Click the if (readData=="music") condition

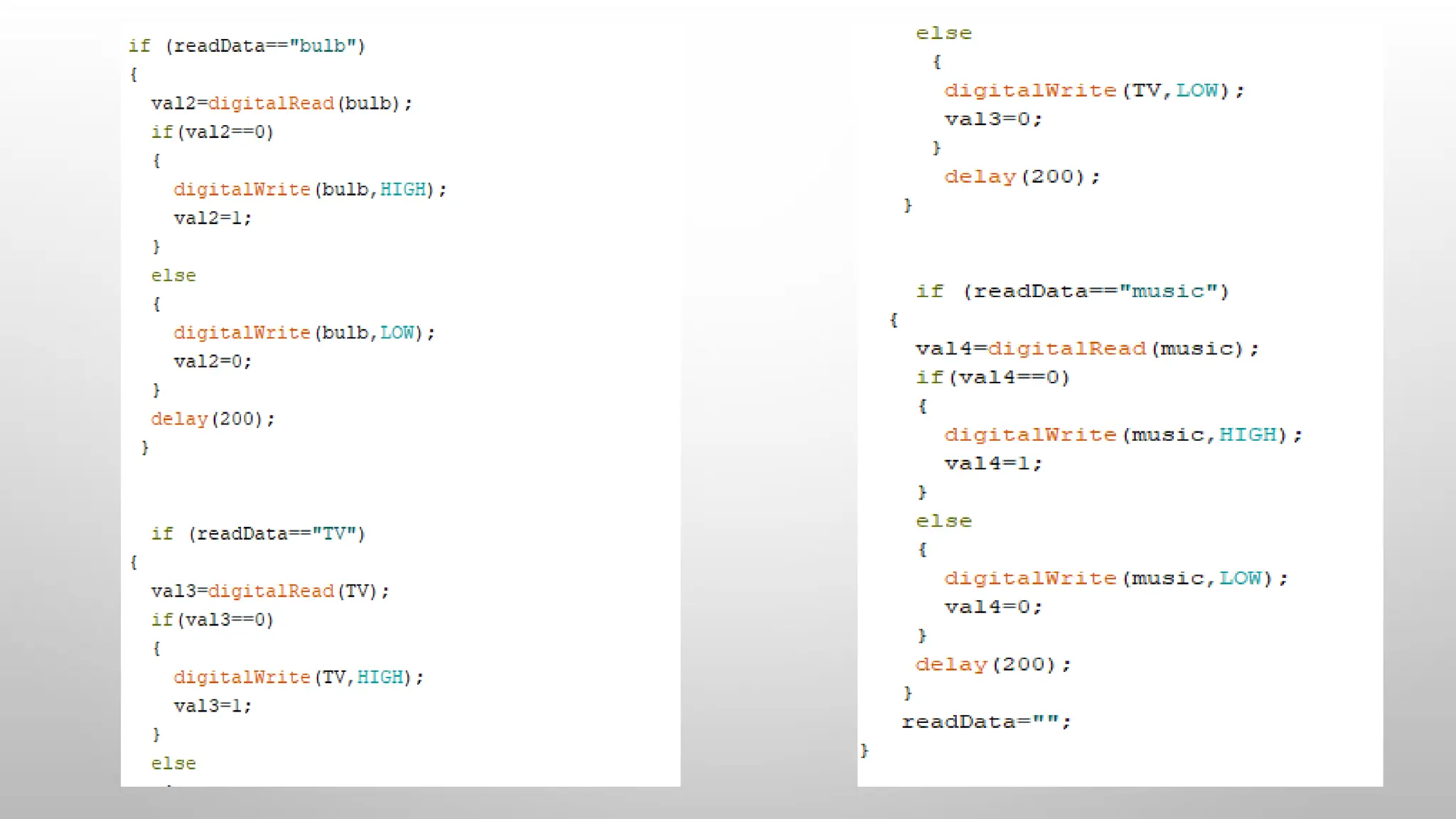pyautogui.click(x=1072, y=291)
